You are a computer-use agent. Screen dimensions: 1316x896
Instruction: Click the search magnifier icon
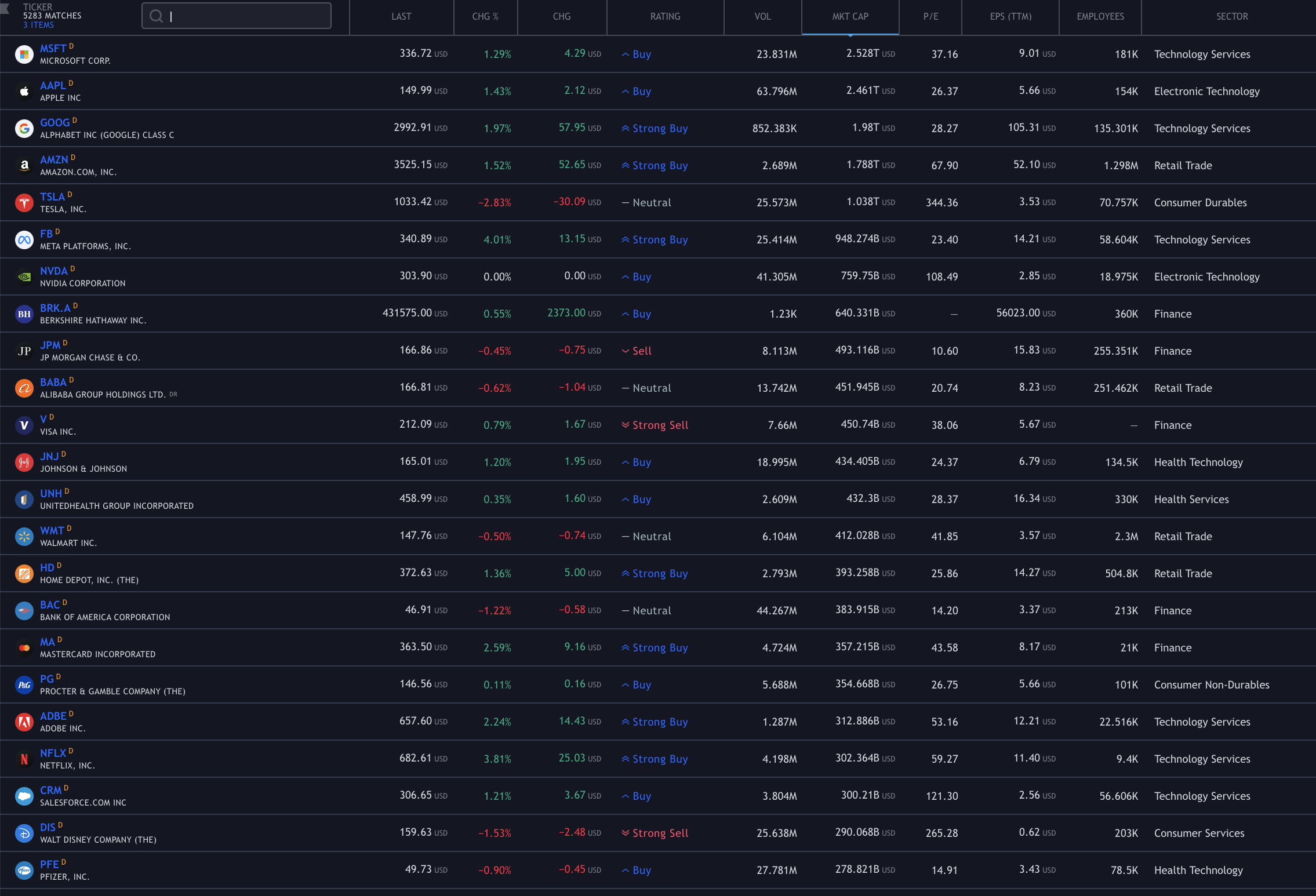[156, 16]
